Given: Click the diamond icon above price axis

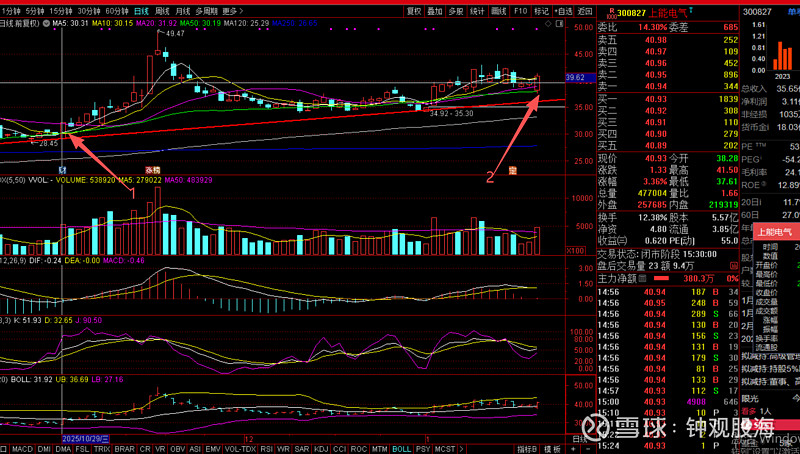Looking at the screenshot, I should pos(548,23).
